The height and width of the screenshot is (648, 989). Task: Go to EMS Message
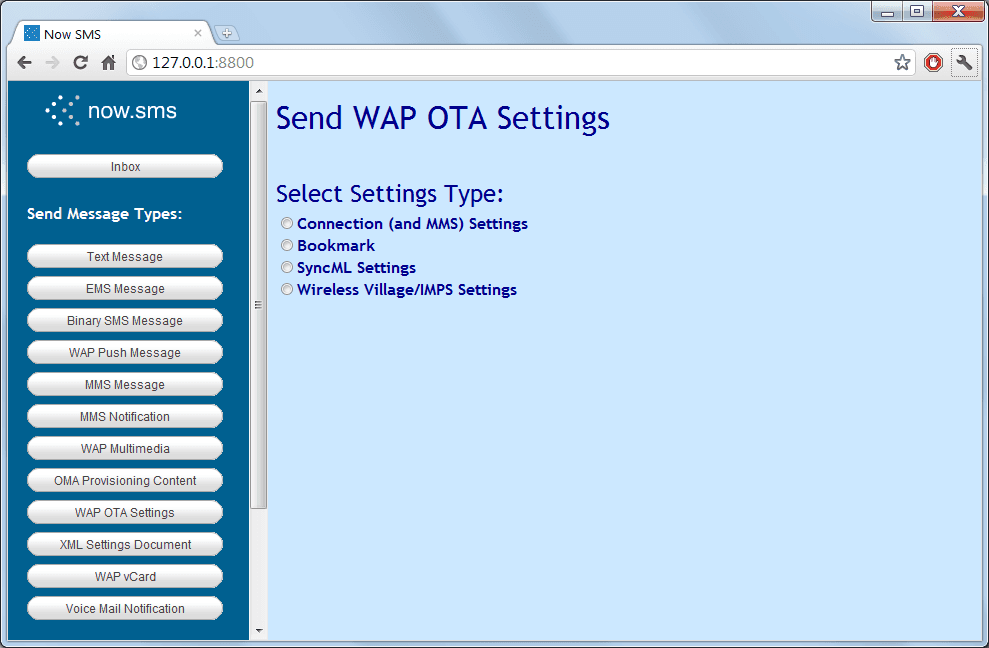click(x=125, y=289)
